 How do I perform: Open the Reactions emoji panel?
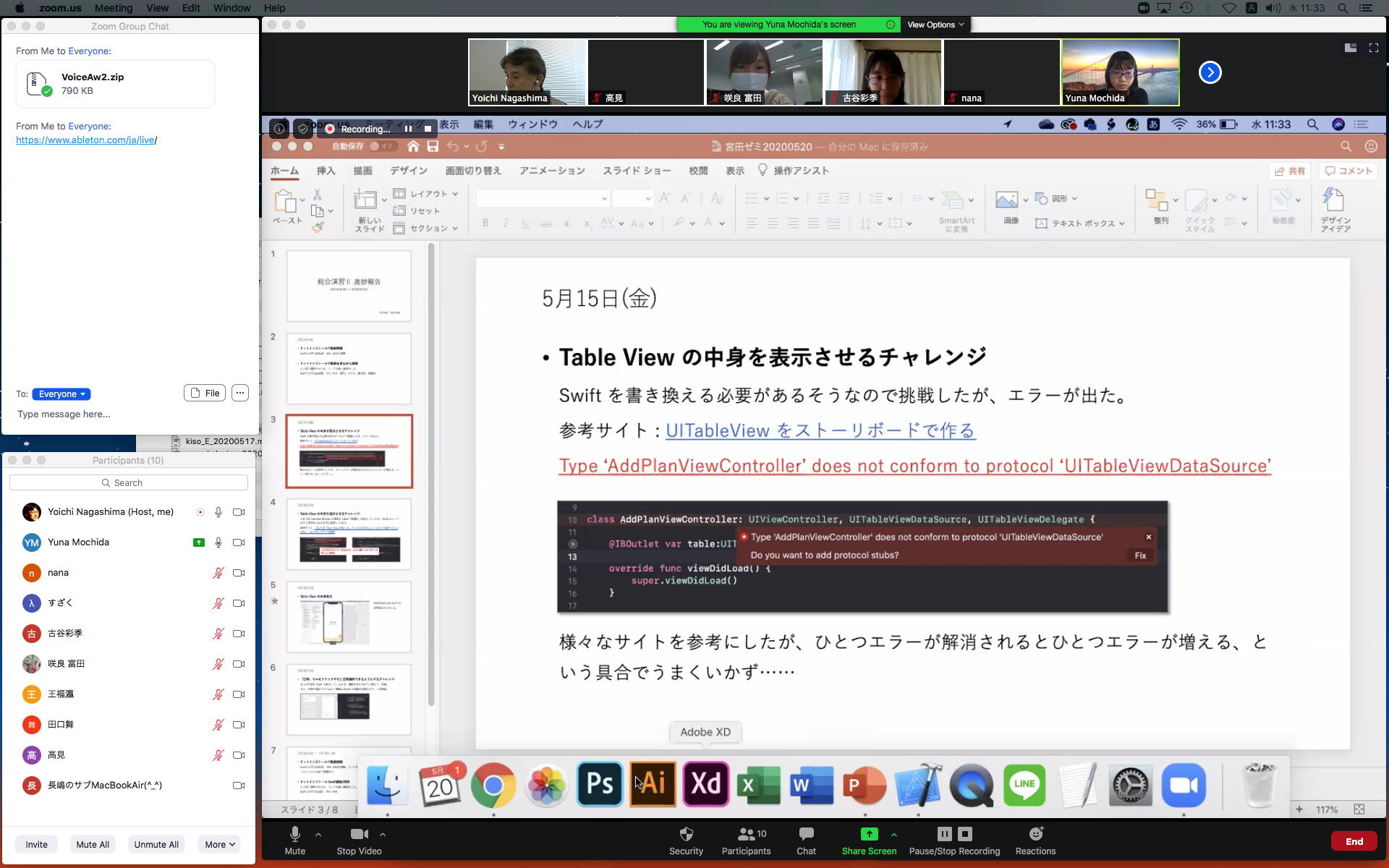pyautogui.click(x=1035, y=834)
